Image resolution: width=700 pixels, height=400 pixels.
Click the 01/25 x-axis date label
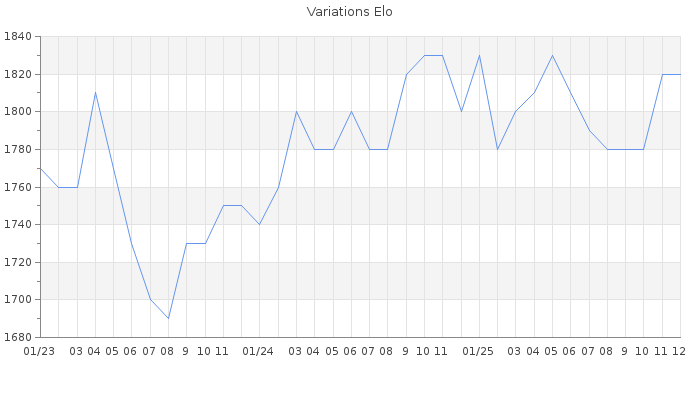(x=479, y=352)
